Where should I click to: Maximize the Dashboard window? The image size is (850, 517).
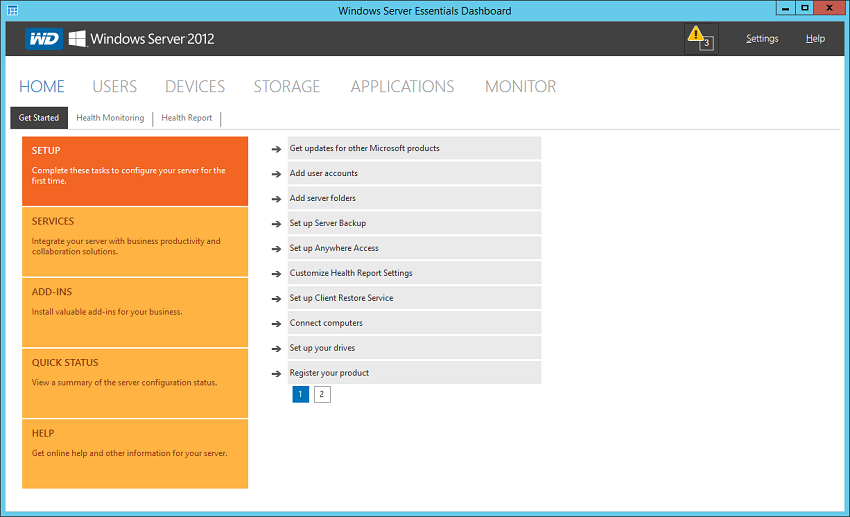pos(804,8)
